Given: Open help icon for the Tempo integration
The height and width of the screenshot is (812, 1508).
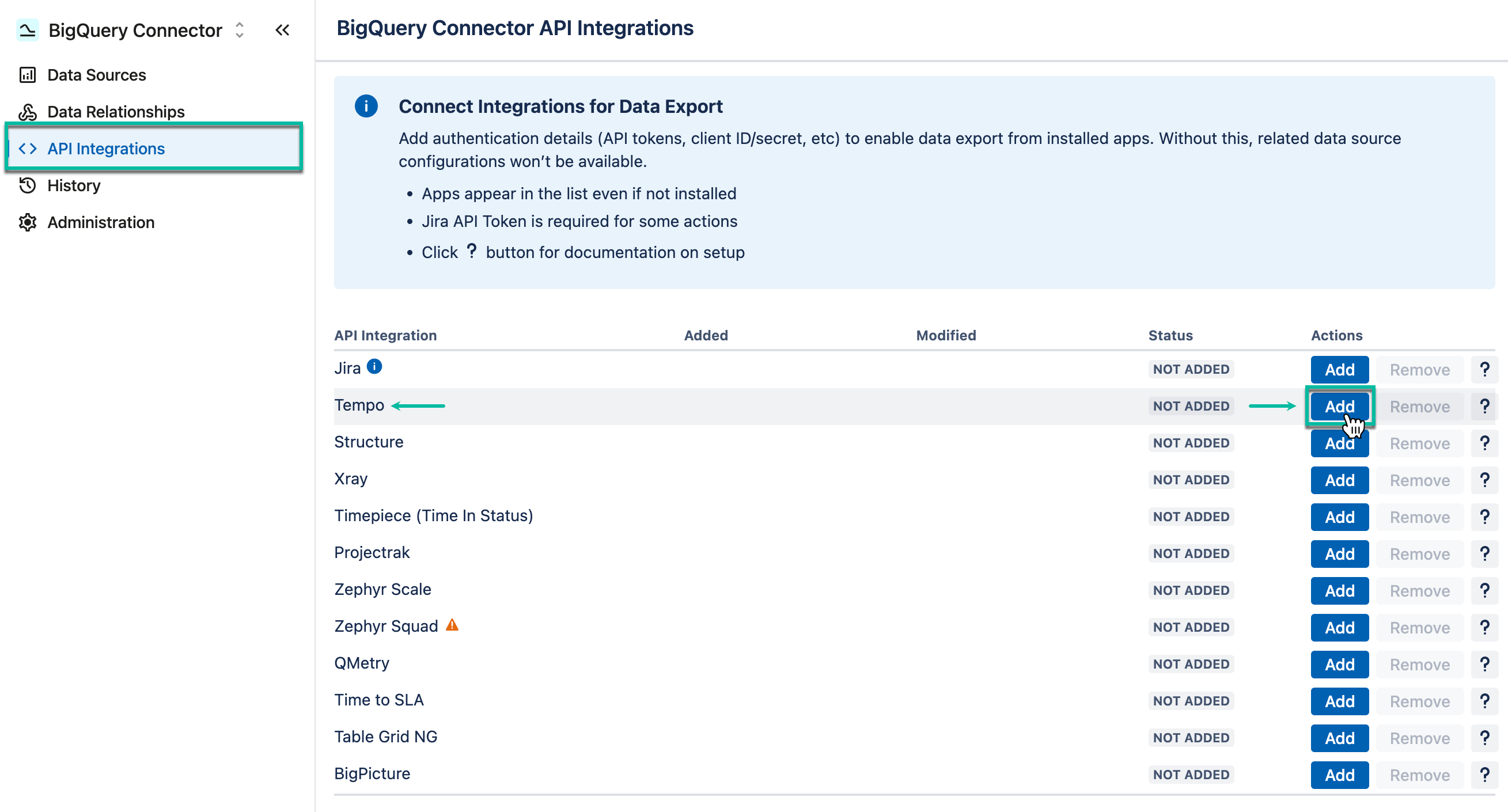Looking at the screenshot, I should (1484, 405).
